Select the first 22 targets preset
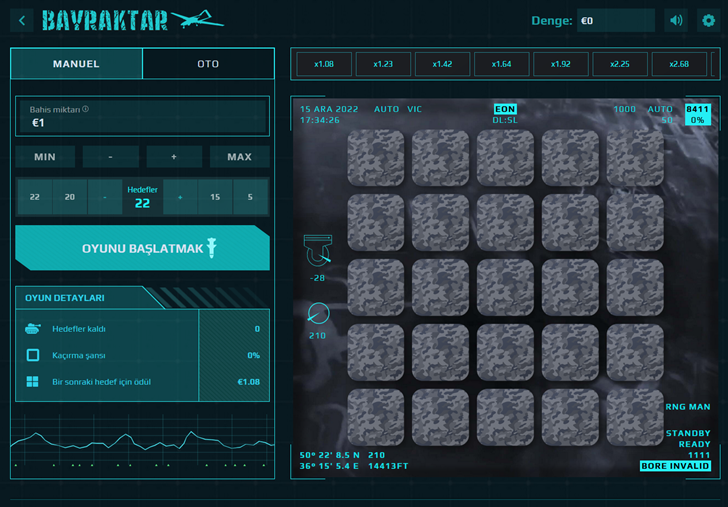The image size is (728, 507). pyautogui.click(x=35, y=197)
